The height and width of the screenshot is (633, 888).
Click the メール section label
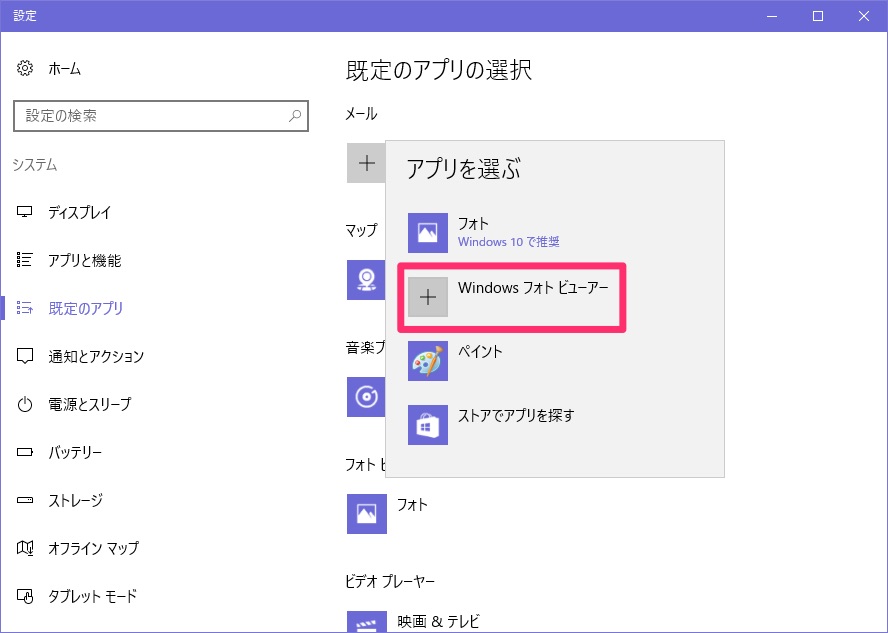pos(361,114)
